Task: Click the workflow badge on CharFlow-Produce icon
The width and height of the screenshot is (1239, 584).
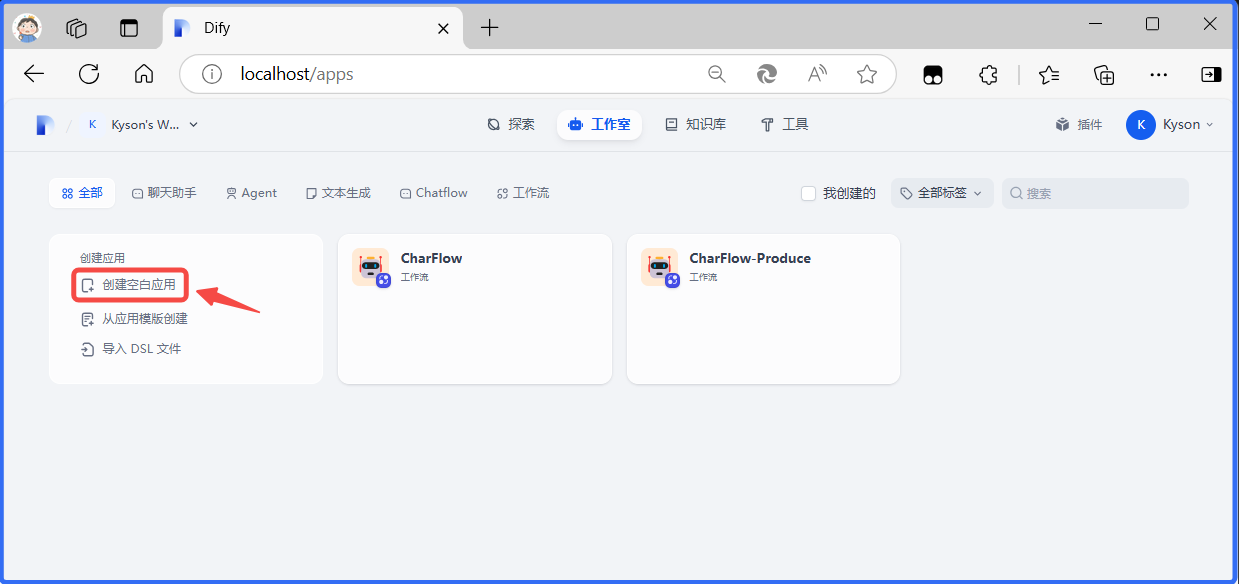Action: (672, 281)
